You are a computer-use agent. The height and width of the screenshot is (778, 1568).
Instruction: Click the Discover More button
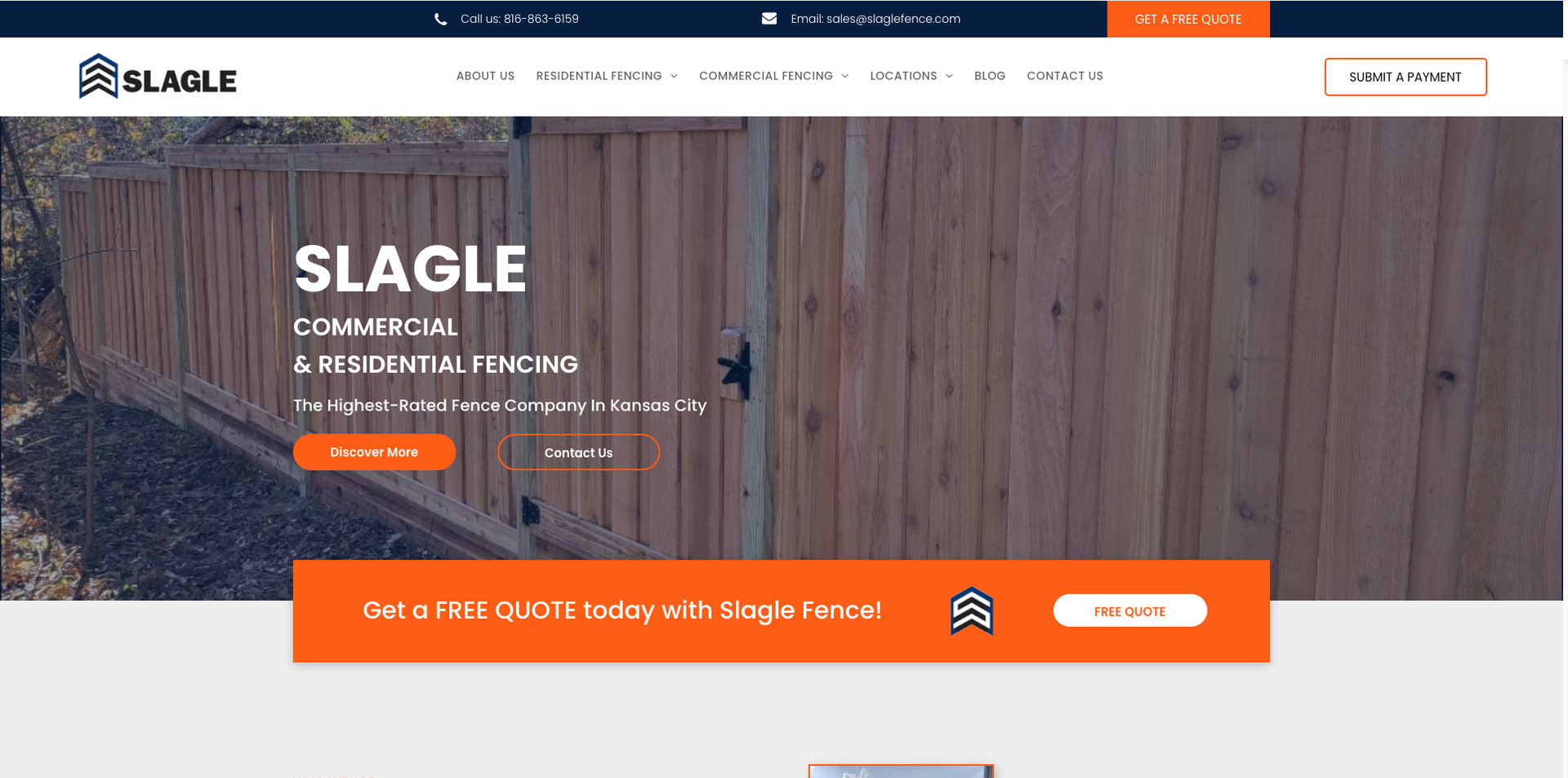click(x=374, y=452)
